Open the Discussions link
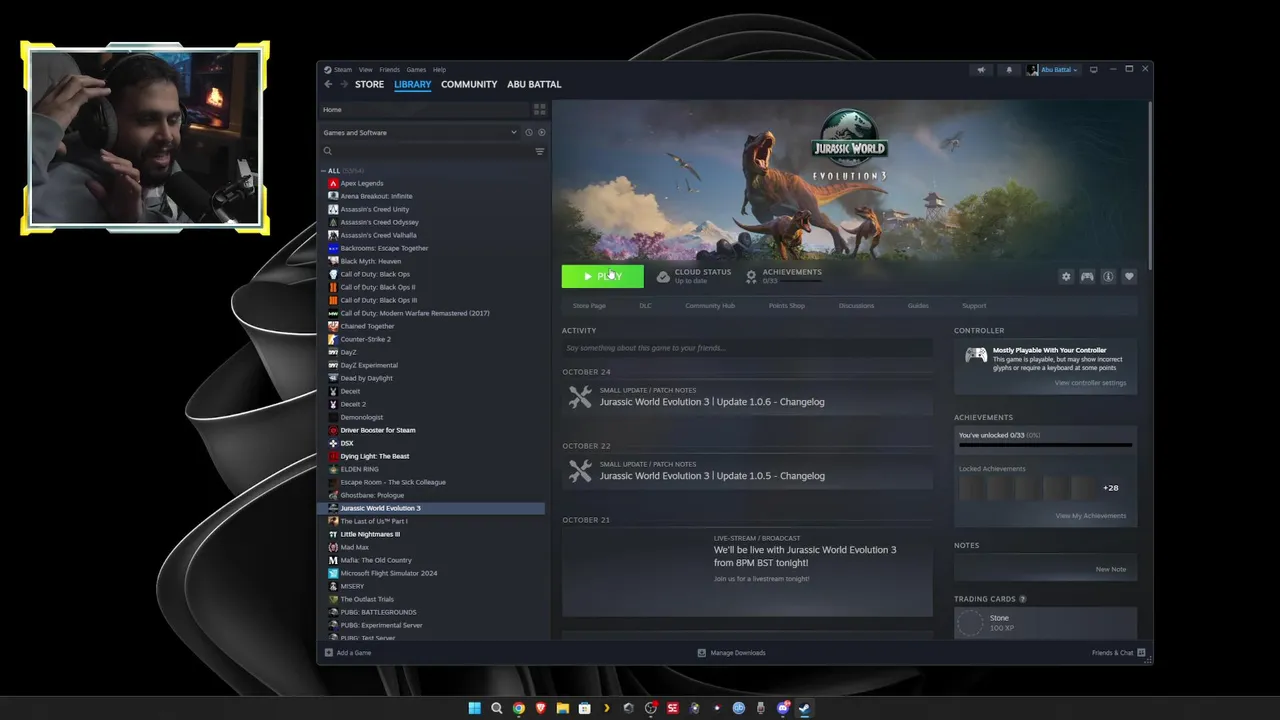 [856, 306]
